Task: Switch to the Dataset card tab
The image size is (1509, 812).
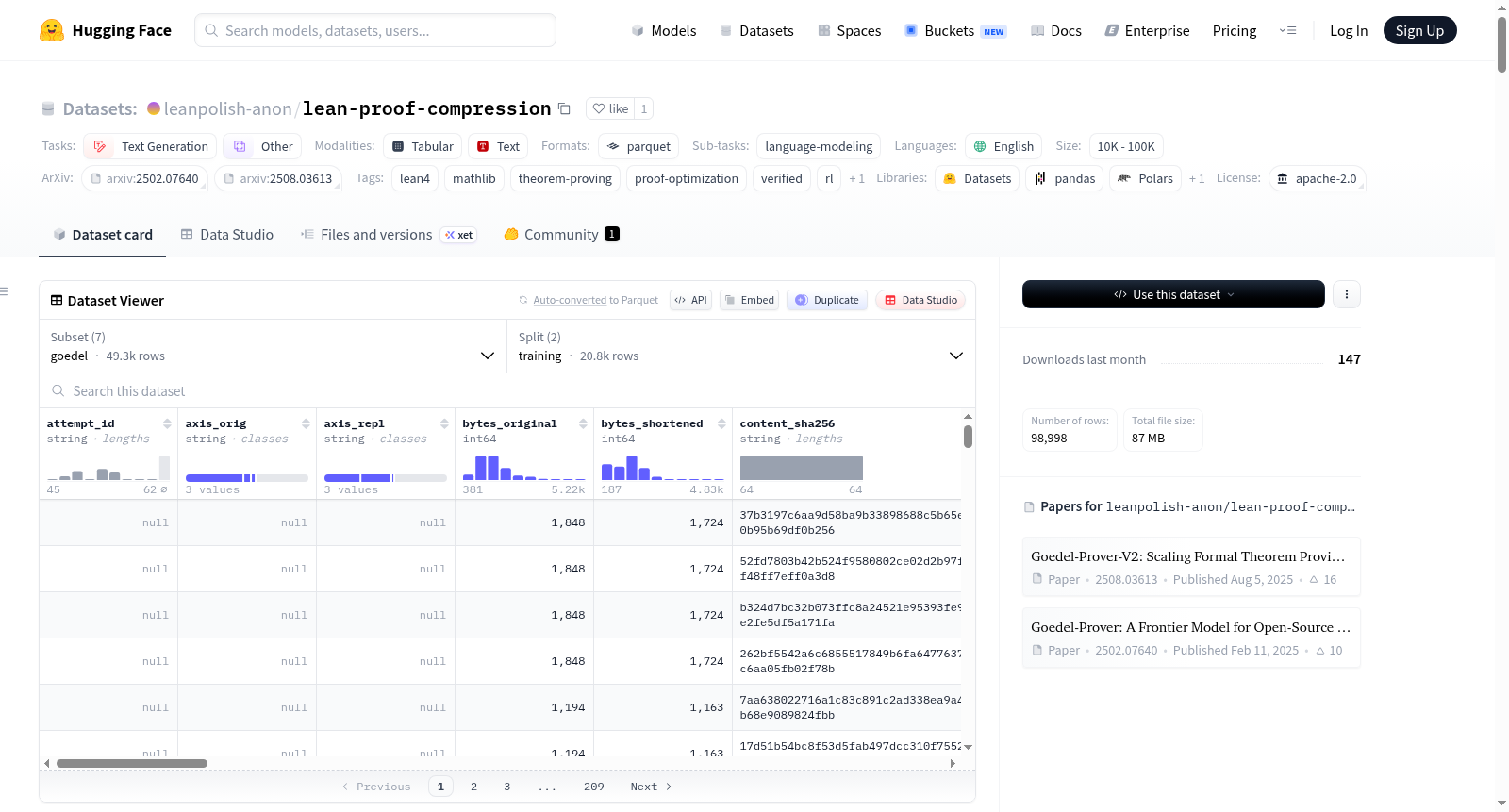Action: pyautogui.click(x=103, y=235)
